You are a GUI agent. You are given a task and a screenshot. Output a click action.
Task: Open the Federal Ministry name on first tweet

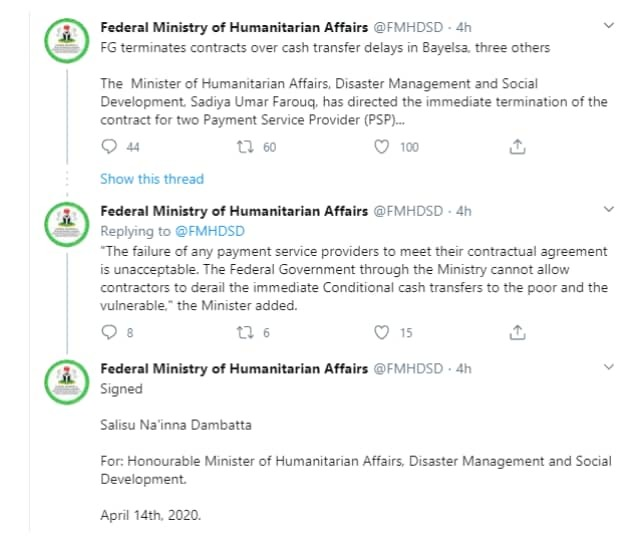point(234,25)
